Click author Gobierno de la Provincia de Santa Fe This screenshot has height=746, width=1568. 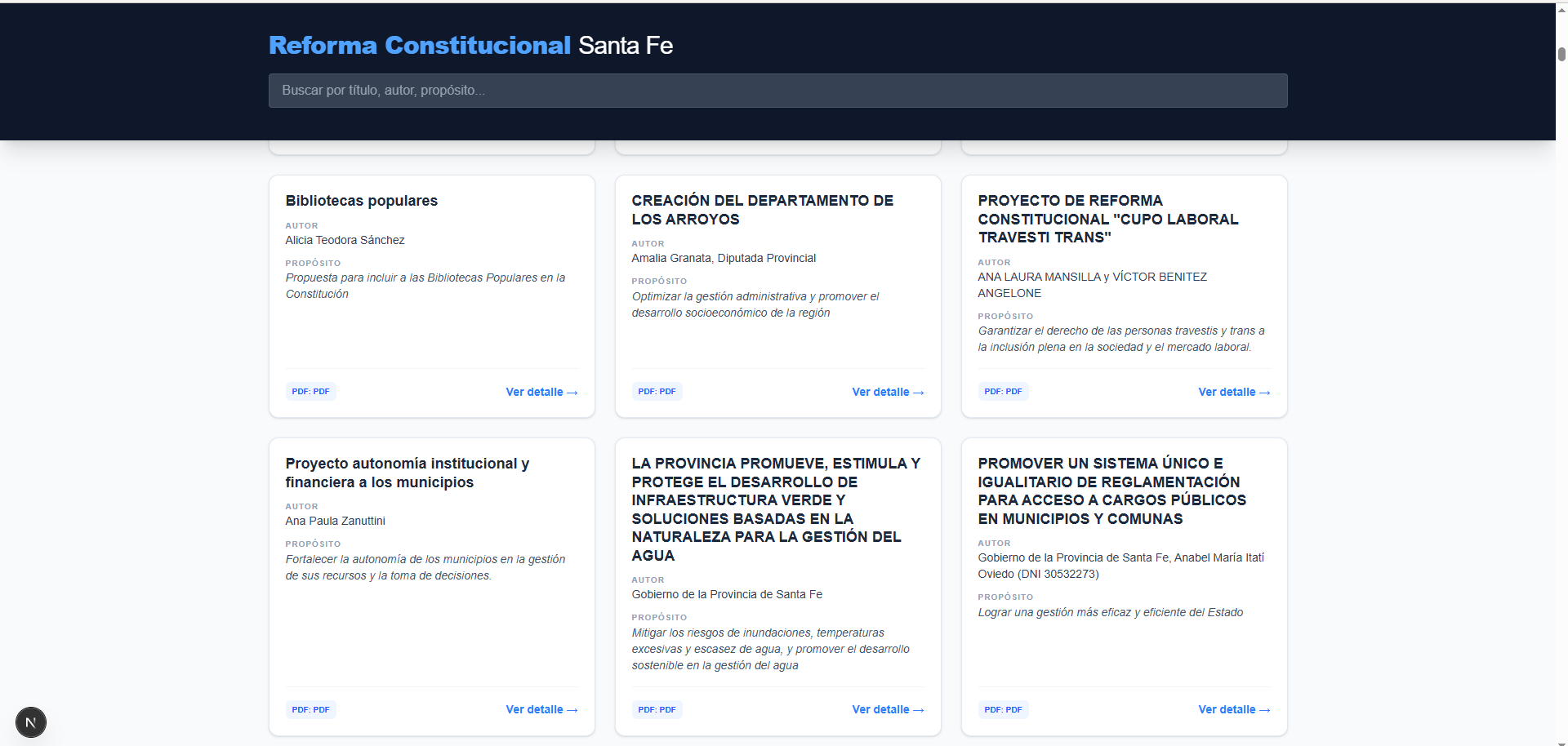pyautogui.click(x=727, y=594)
